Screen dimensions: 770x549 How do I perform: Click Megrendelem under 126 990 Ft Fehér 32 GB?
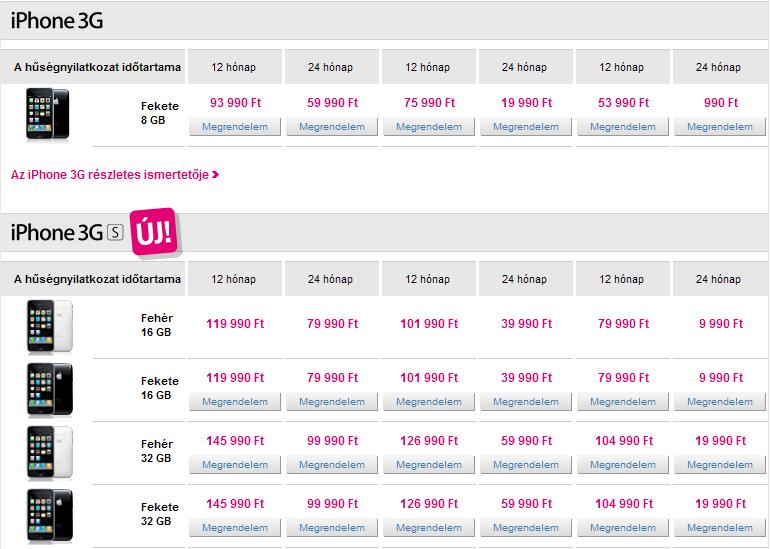[x=429, y=465]
